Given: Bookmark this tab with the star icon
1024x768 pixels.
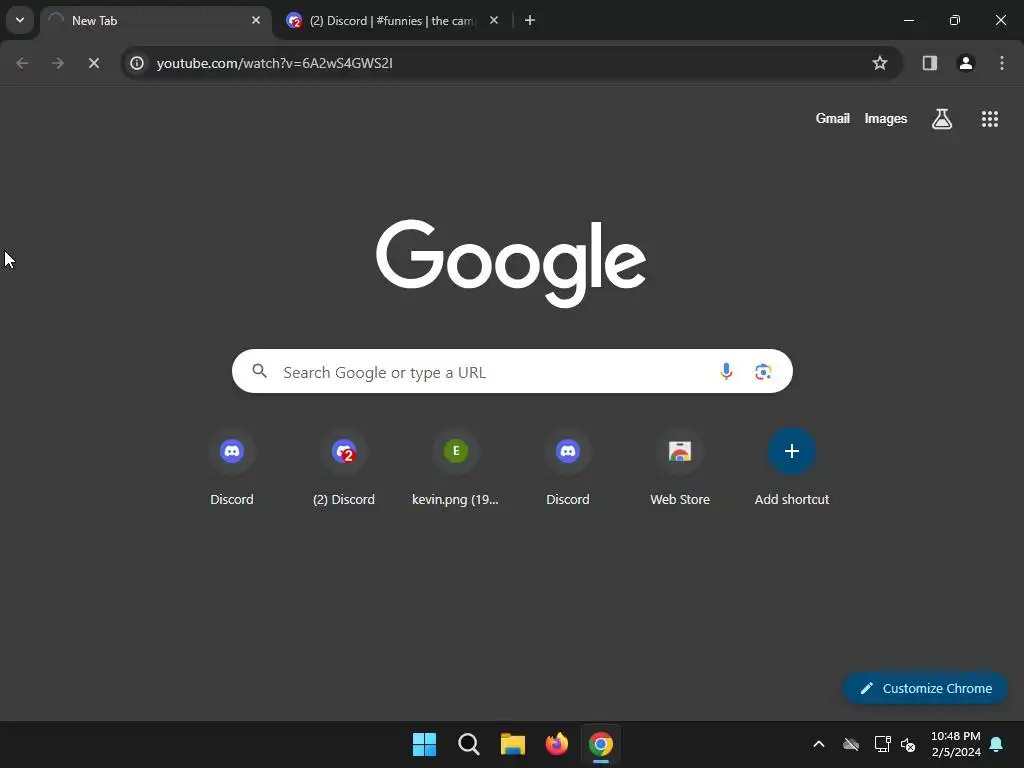Looking at the screenshot, I should pos(880,63).
